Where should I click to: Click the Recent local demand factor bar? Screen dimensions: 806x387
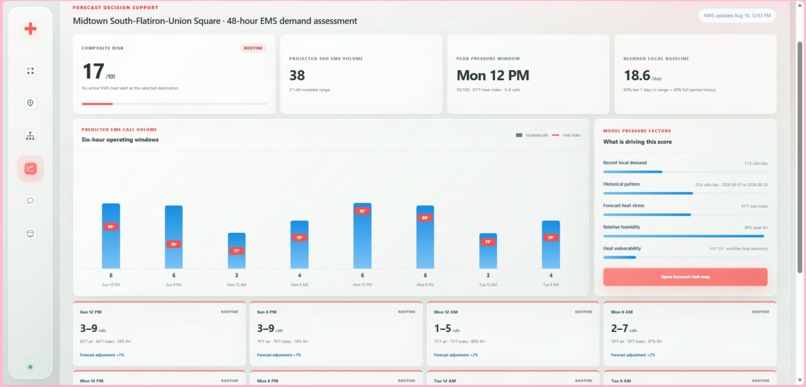(x=685, y=172)
